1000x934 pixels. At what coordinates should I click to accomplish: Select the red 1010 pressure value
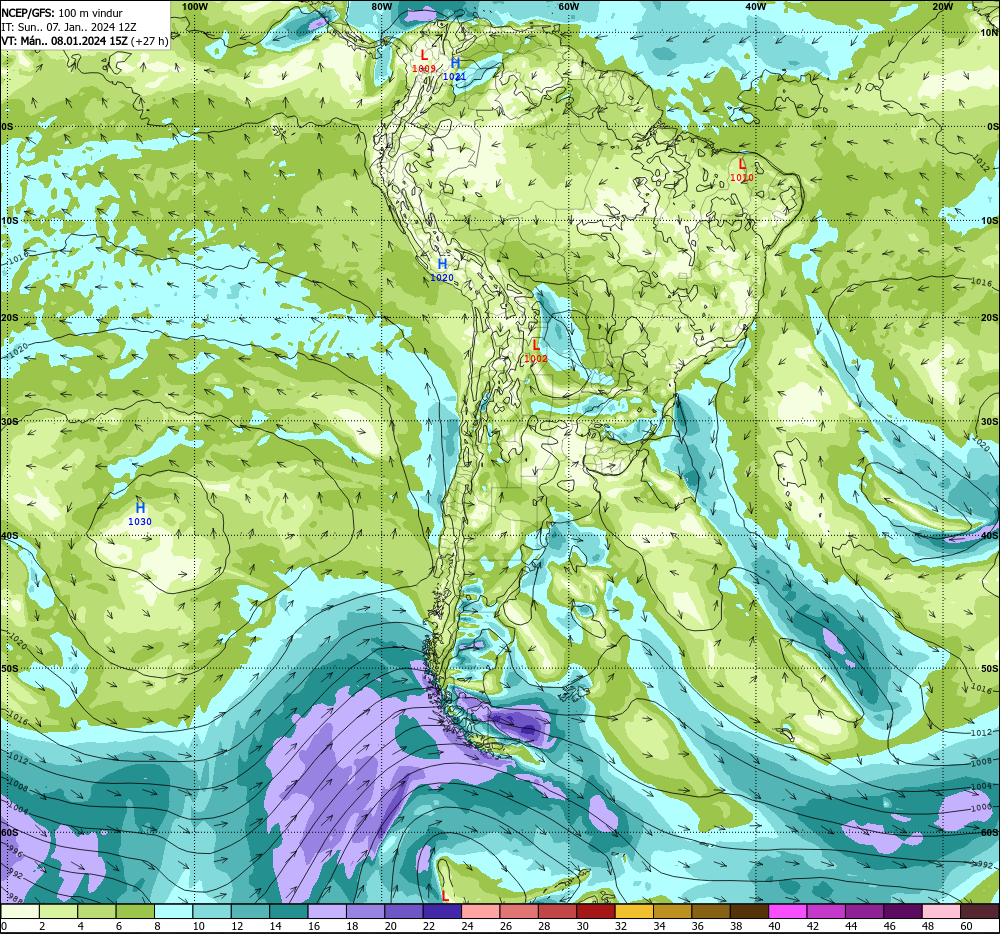click(x=742, y=178)
